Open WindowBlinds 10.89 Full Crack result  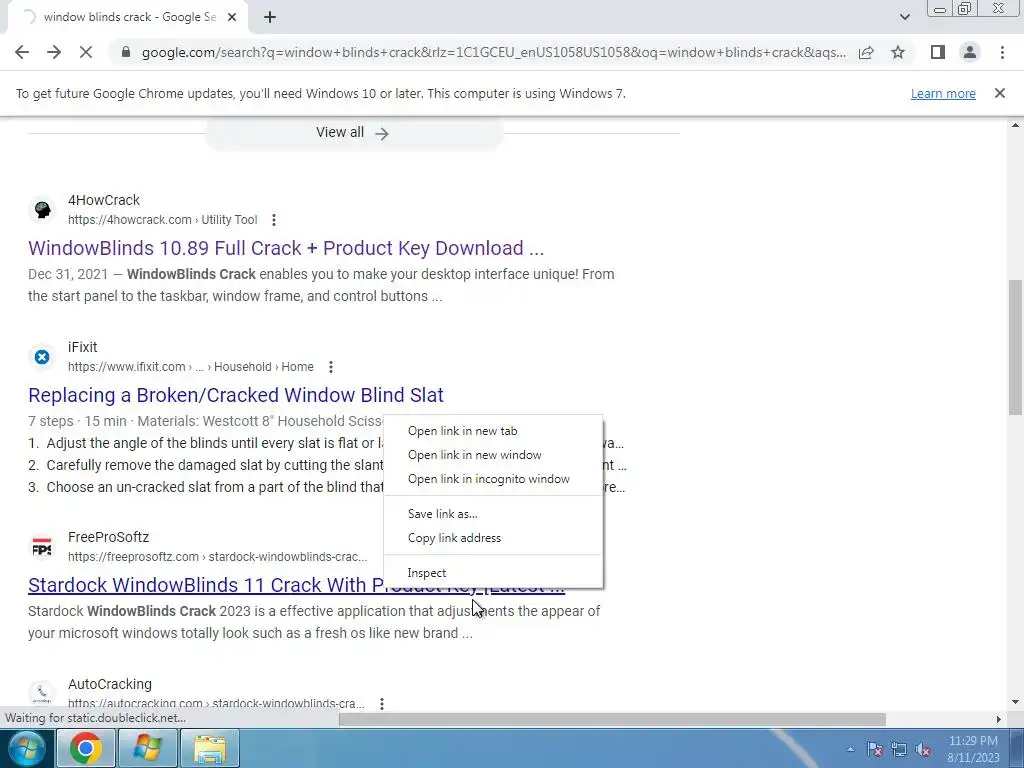(286, 248)
